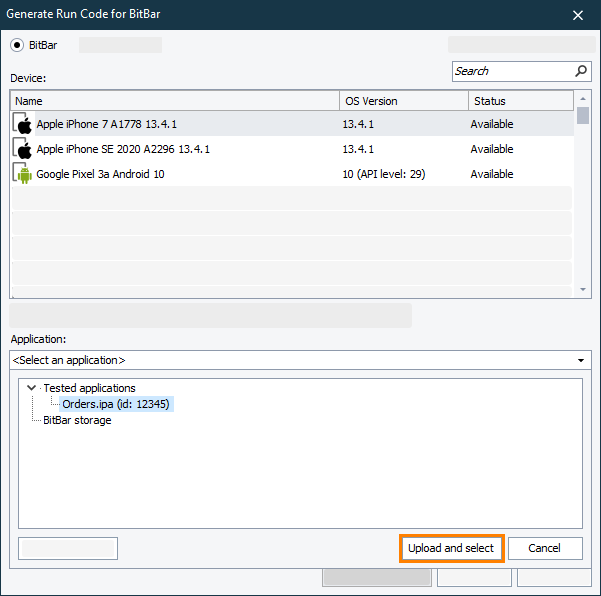Viewport: 601px width, 596px height.
Task: Sort devices by OS Version column
Action: 404,101
